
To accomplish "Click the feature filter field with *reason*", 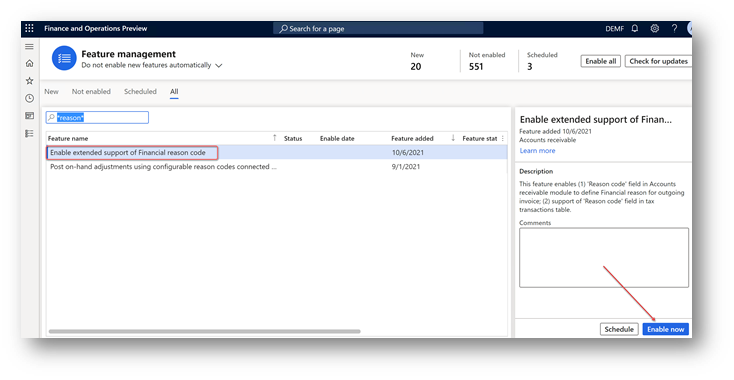I will point(97,117).
